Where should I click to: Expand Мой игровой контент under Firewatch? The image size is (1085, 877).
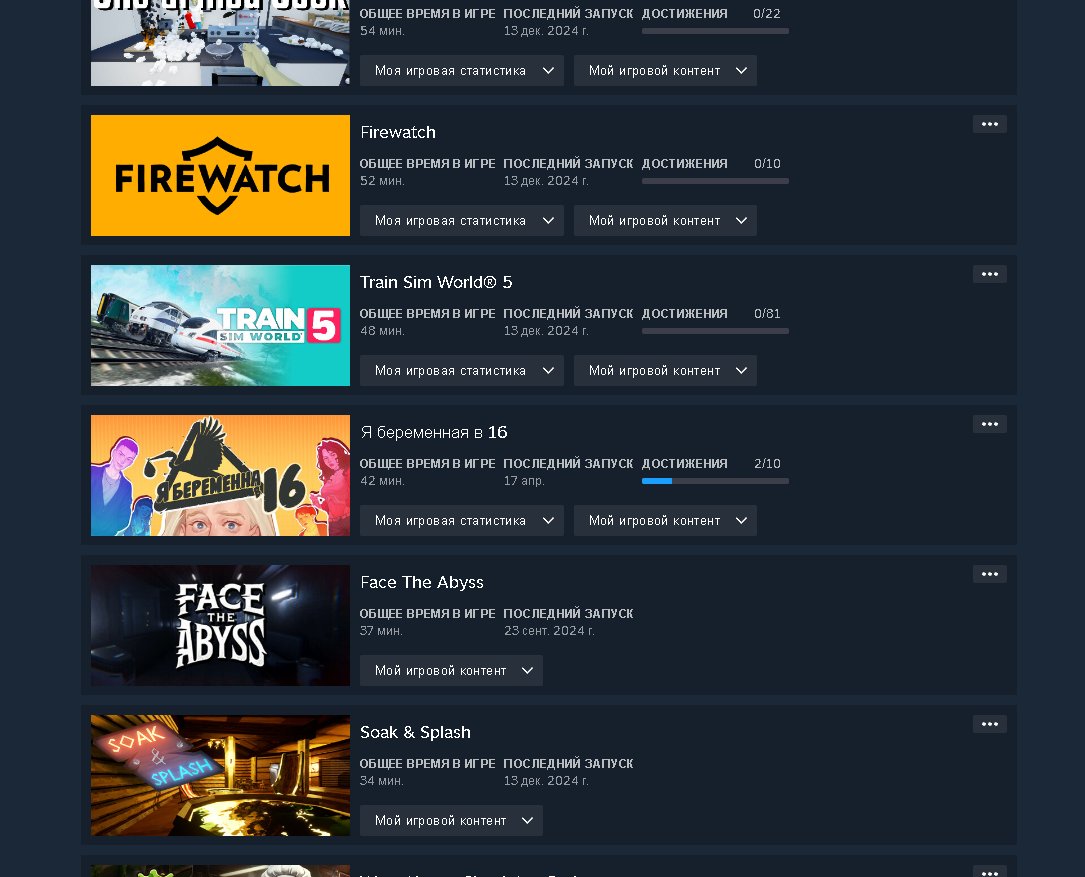(665, 221)
